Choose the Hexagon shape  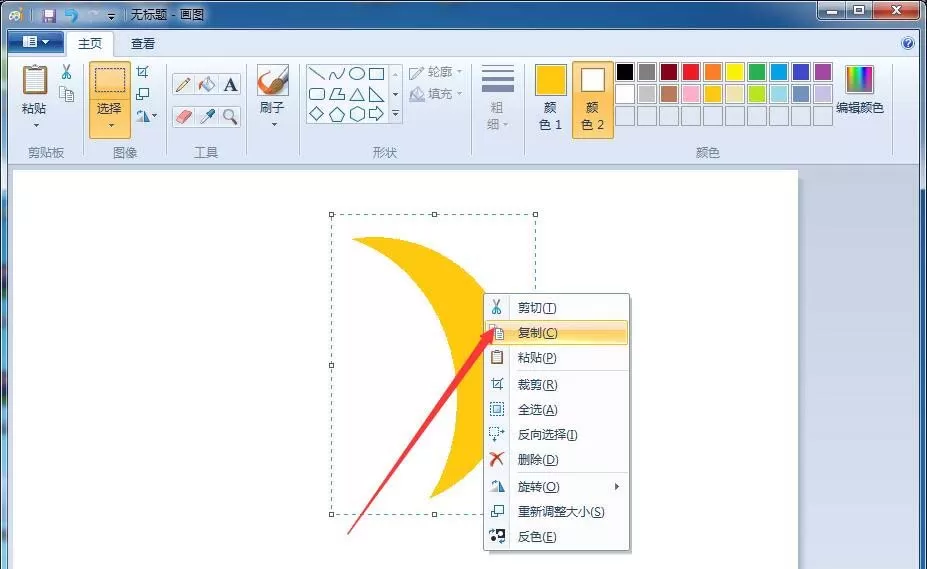tap(356, 114)
